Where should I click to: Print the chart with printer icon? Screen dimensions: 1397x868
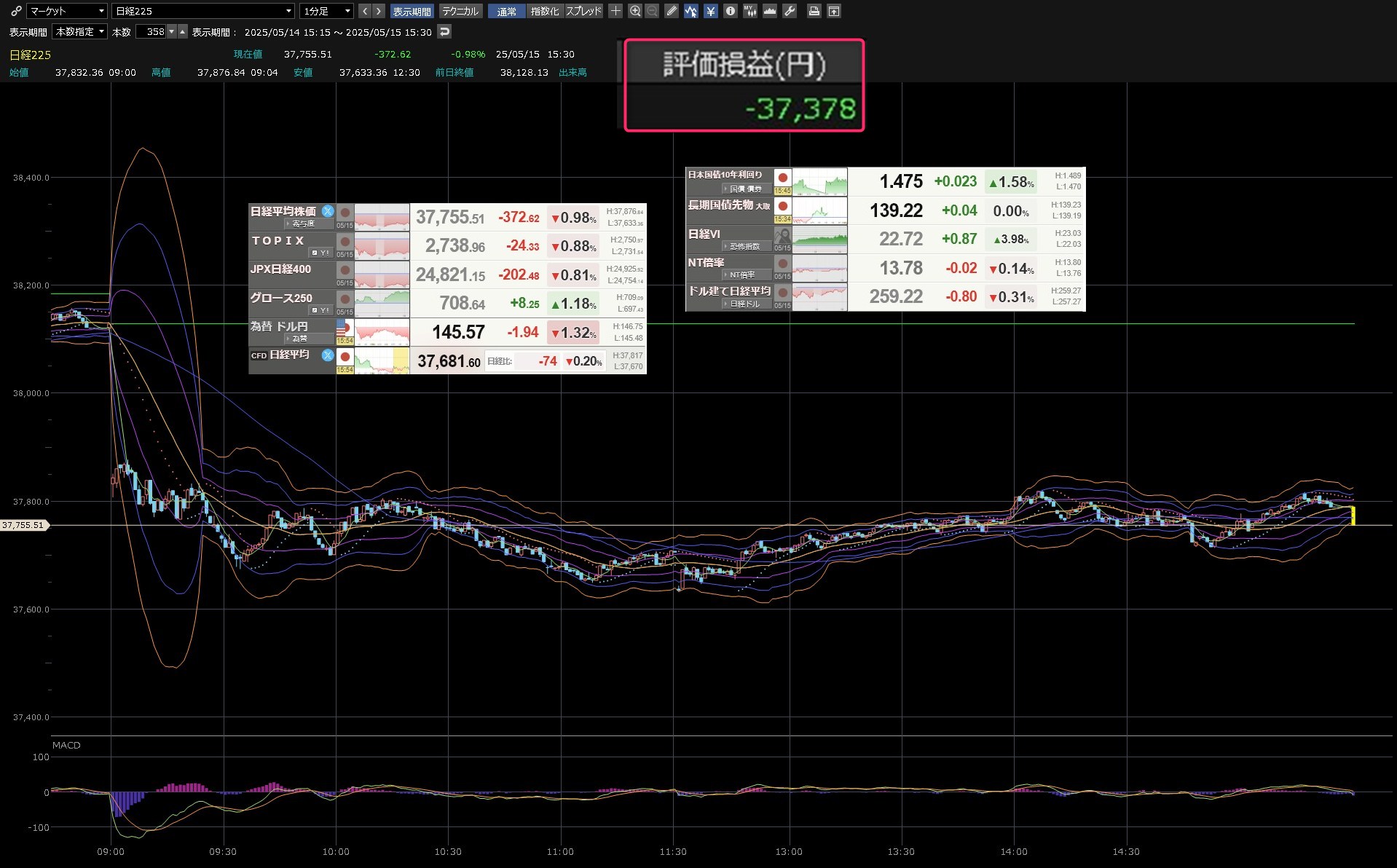pyautogui.click(x=814, y=11)
